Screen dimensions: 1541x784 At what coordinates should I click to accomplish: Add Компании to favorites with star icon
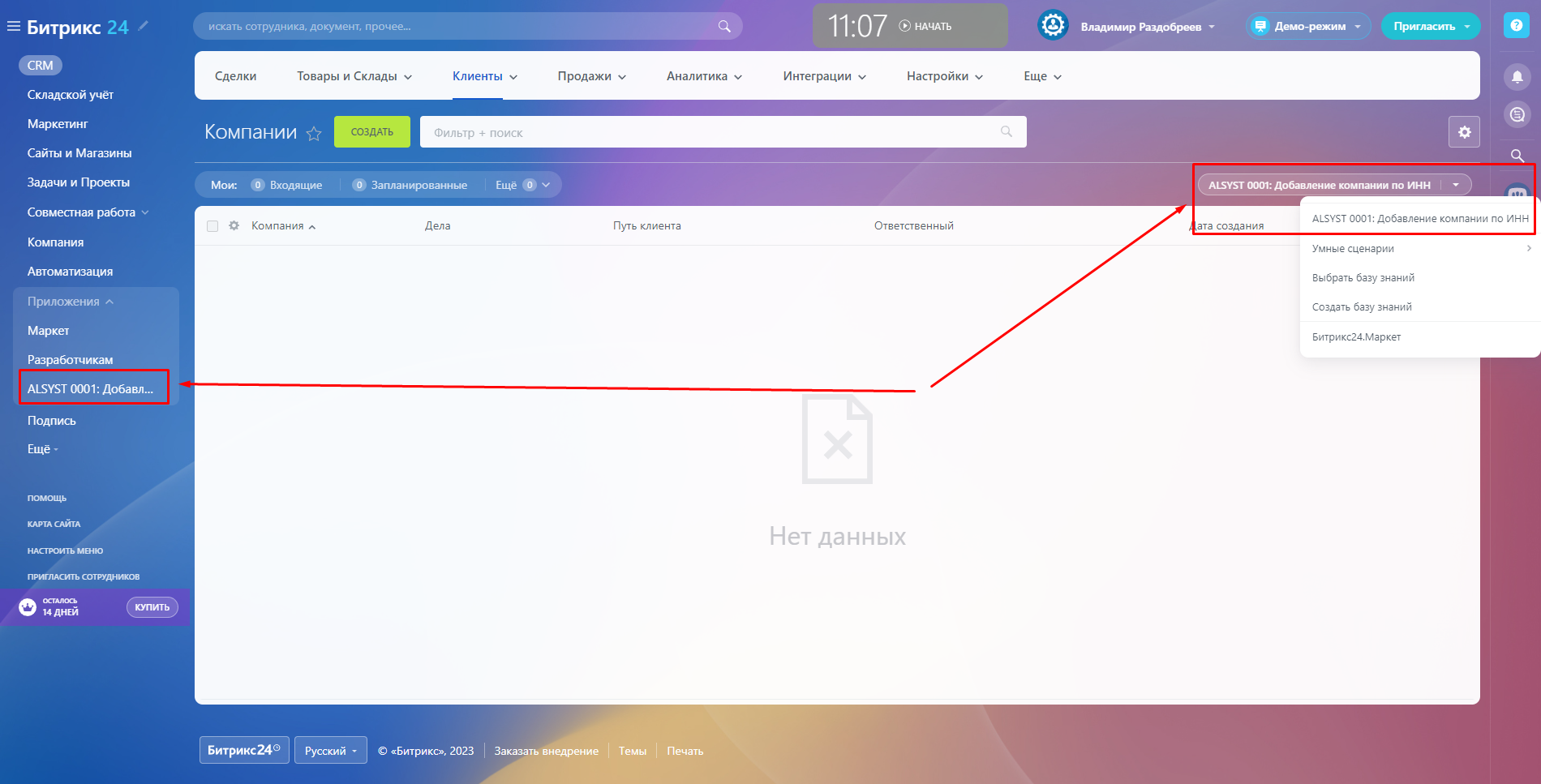[314, 133]
